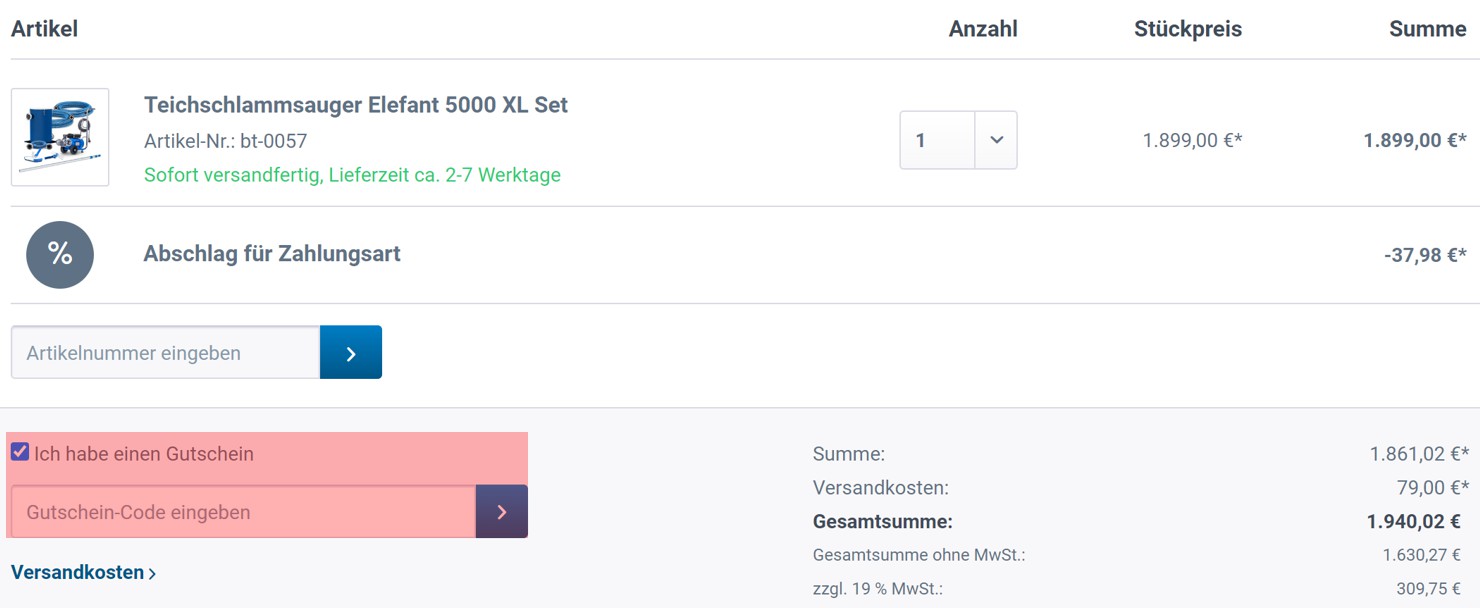
Task: Expand the quantity dropdown chevron
Action: point(996,140)
